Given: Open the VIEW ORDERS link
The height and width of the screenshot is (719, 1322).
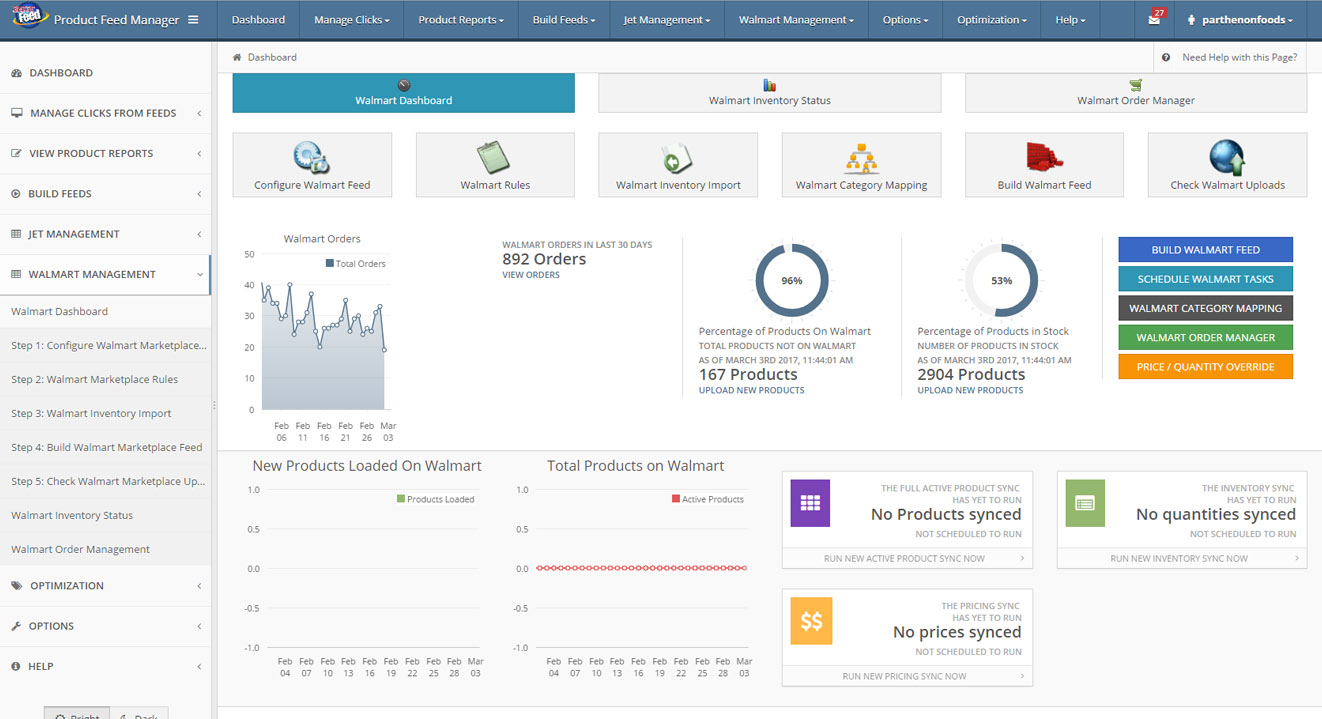Looking at the screenshot, I should [x=531, y=275].
